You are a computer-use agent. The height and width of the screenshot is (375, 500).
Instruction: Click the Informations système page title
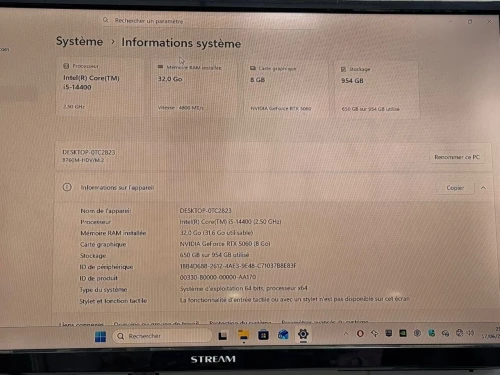(x=181, y=43)
